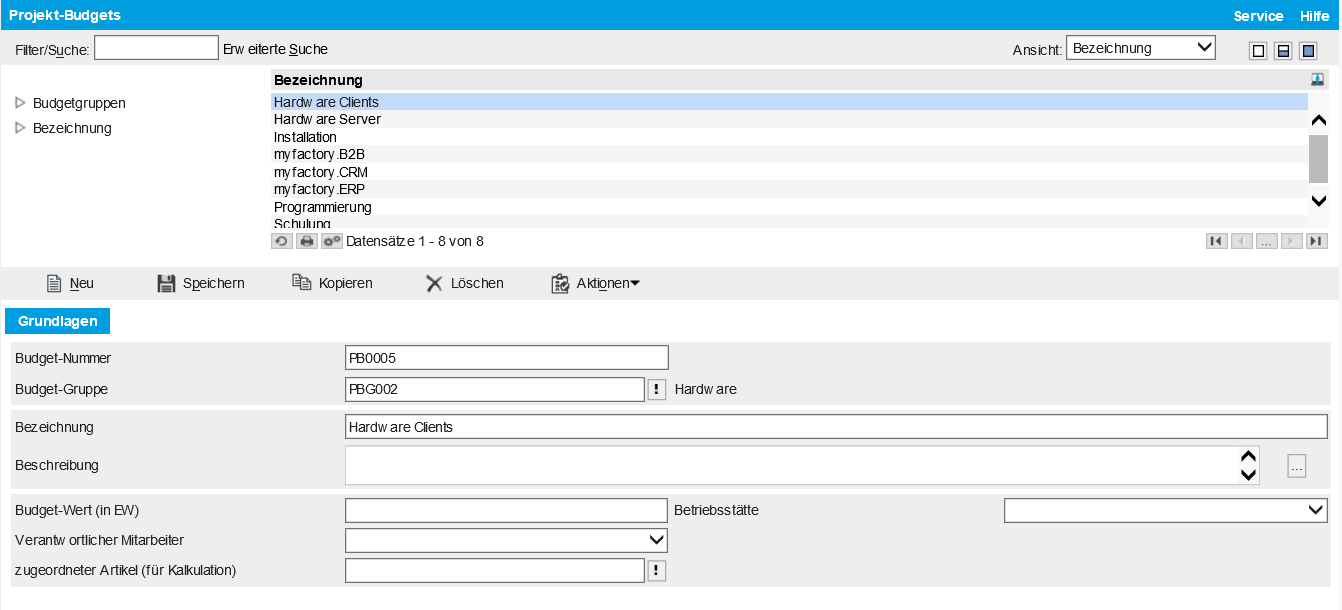Open Budget-Gruppe lookup button
The image size is (1342, 610).
pyautogui.click(x=656, y=390)
